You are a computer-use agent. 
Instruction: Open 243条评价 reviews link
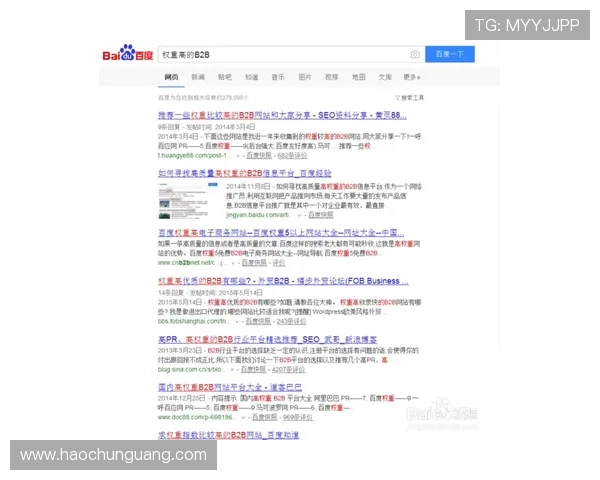(x=291, y=321)
